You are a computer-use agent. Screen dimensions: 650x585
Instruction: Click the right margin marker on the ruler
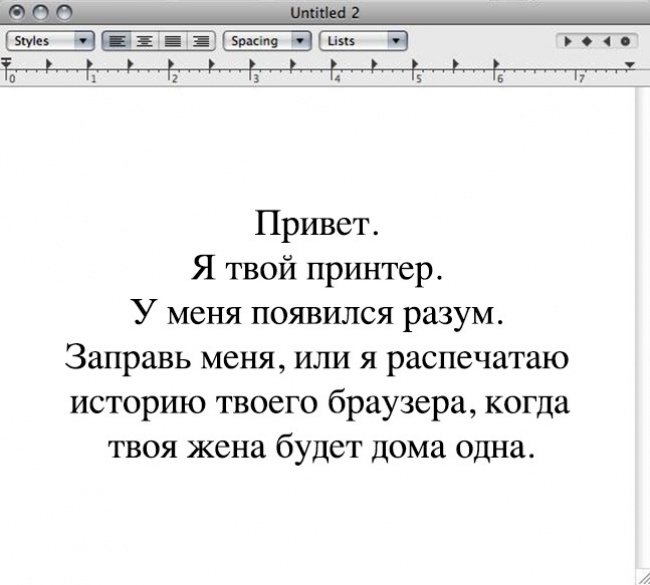629,65
